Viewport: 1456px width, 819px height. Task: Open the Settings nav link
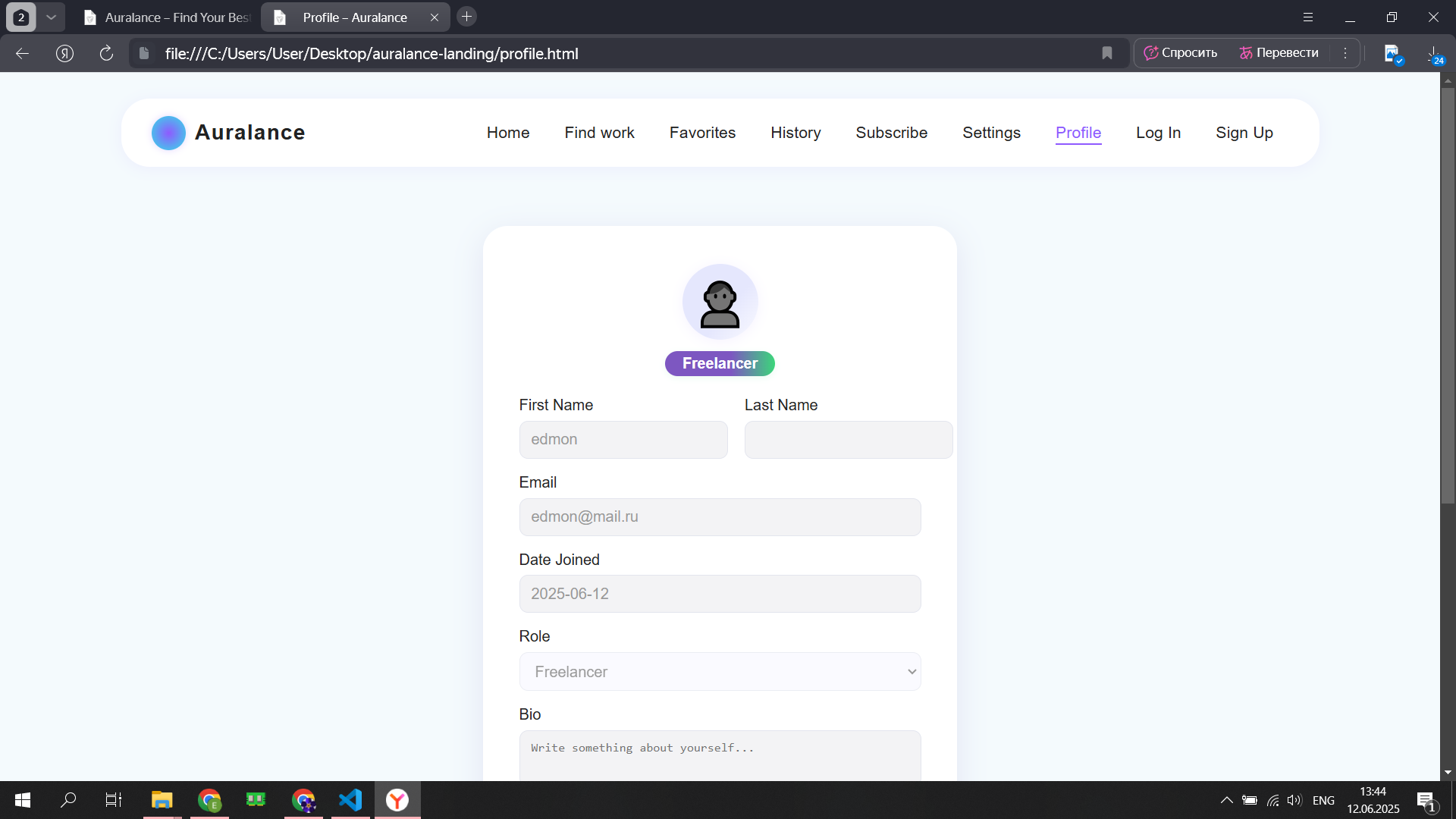991,133
